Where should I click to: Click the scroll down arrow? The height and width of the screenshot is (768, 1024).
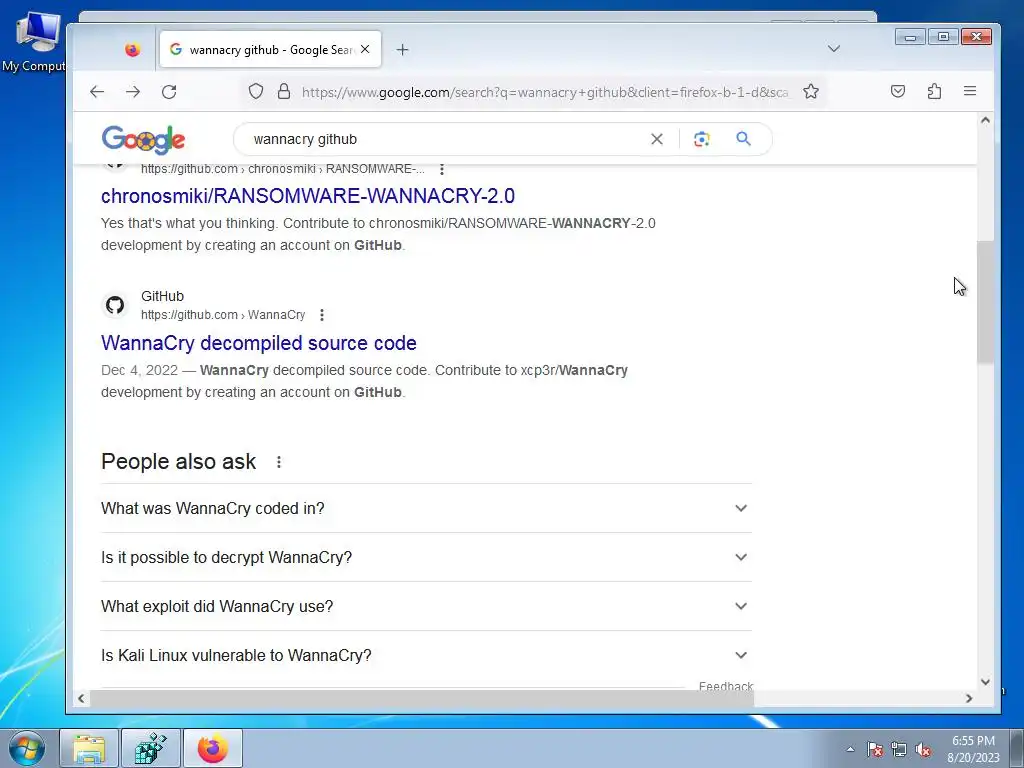985,682
